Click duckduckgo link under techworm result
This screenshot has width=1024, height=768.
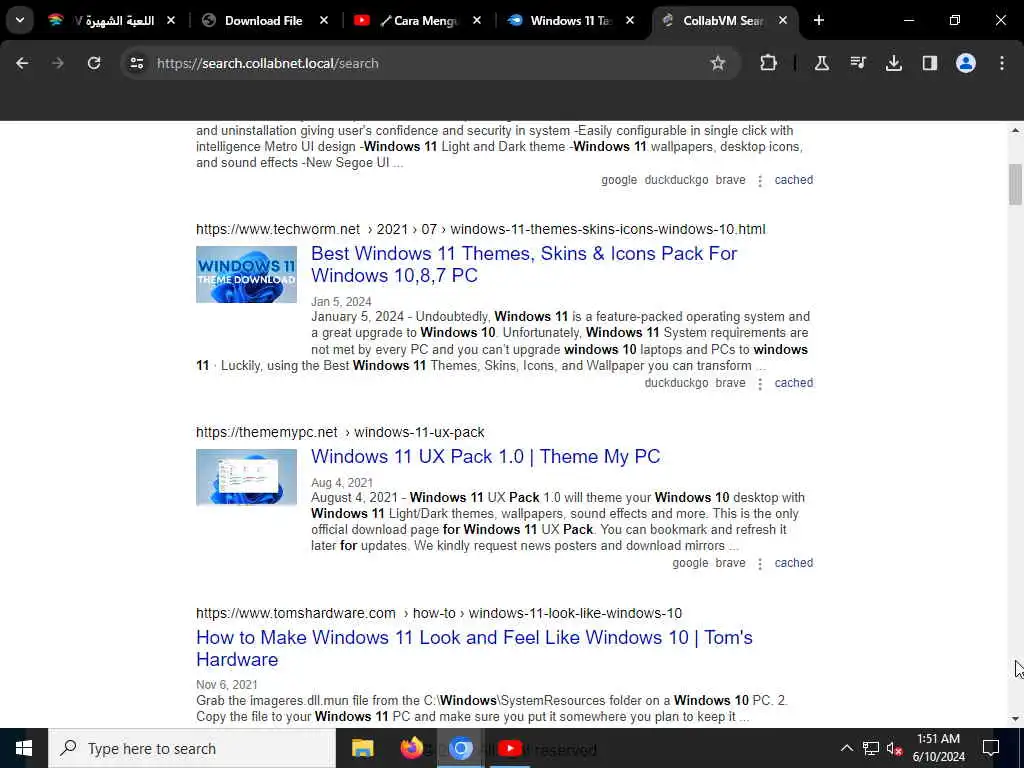[x=676, y=383]
